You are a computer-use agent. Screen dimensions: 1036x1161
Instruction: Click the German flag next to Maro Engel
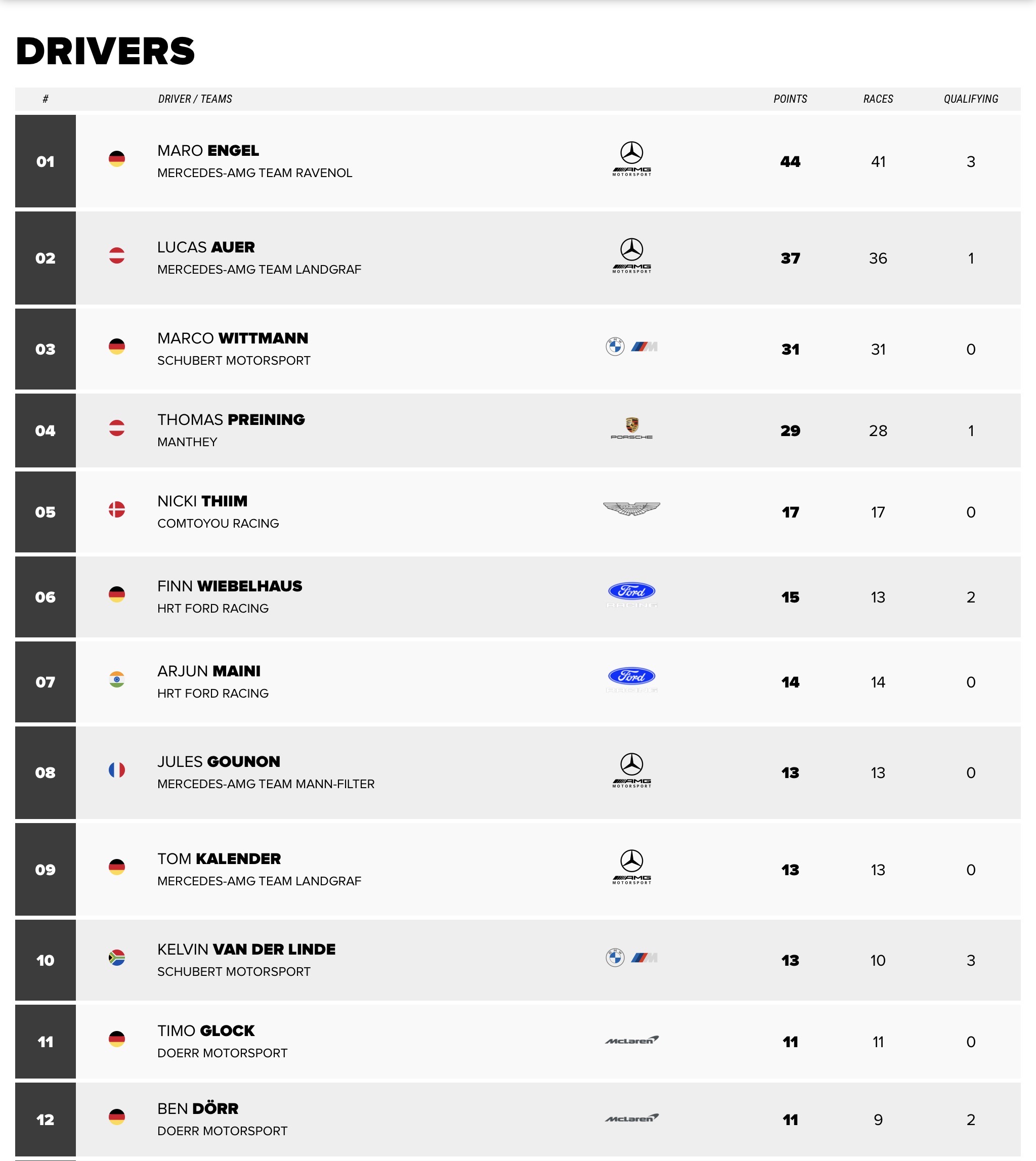coord(117,159)
